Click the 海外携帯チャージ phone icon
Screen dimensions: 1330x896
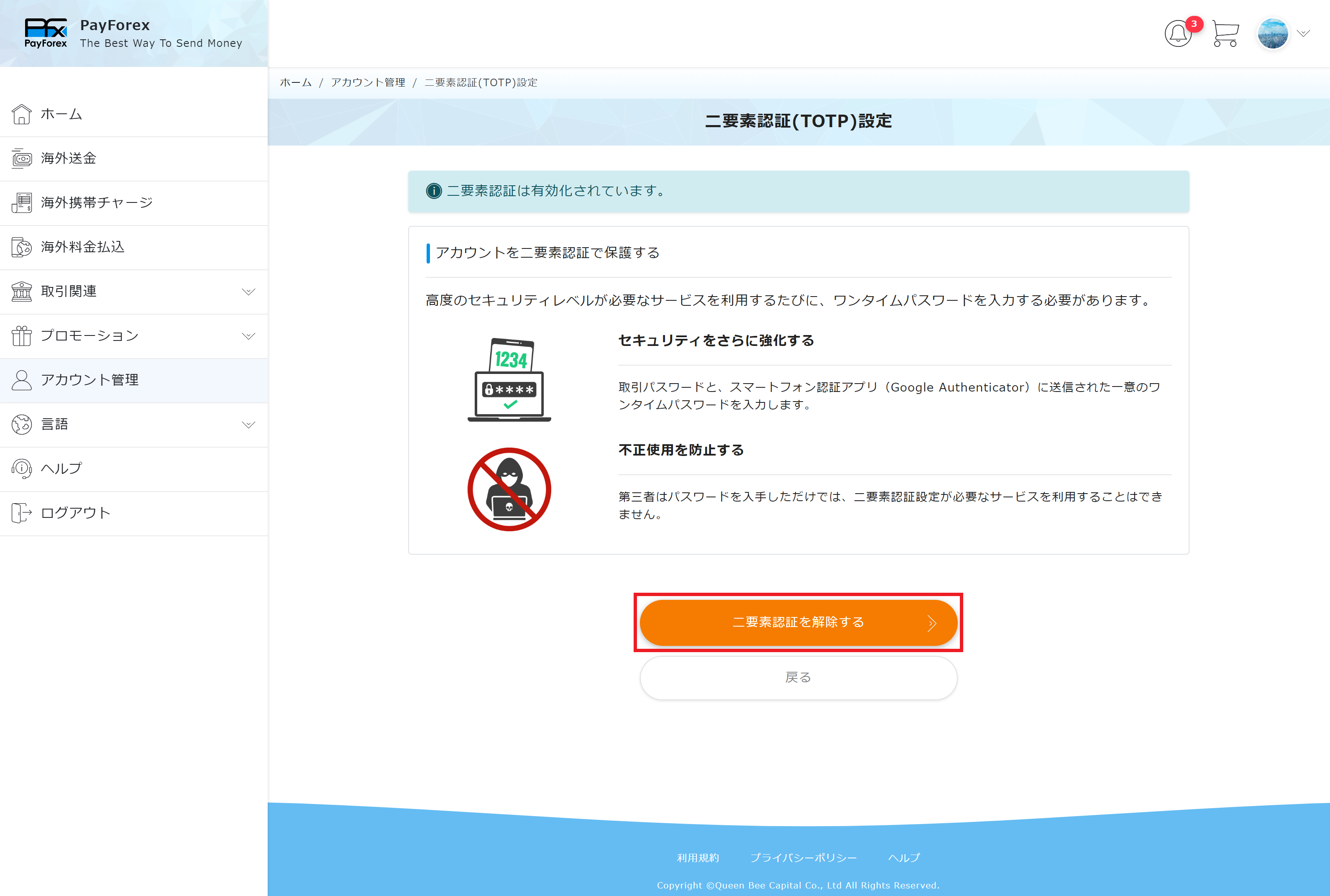pyautogui.click(x=22, y=202)
